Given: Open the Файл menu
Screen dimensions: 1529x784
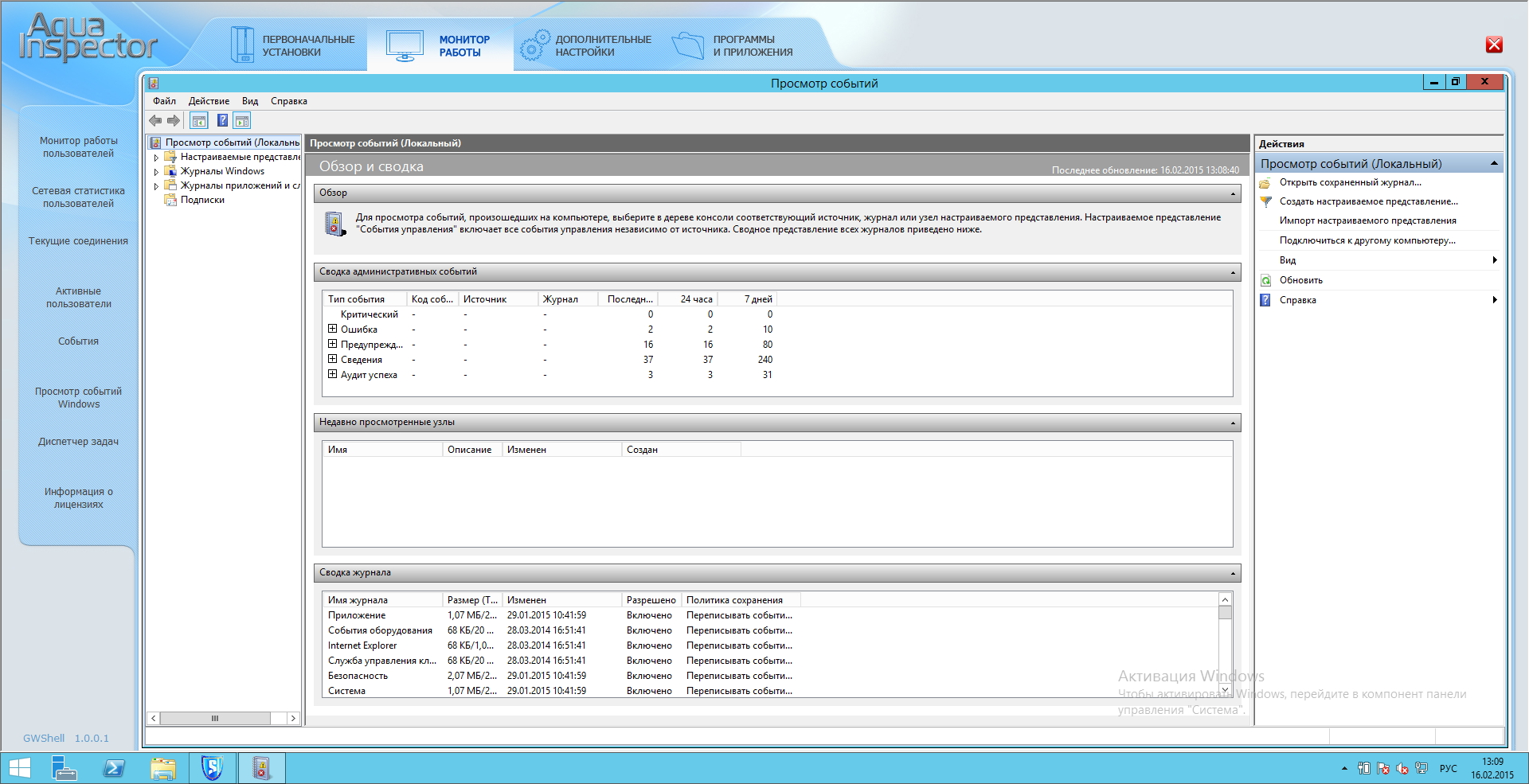Looking at the screenshot, I should [x=164, y=101].
